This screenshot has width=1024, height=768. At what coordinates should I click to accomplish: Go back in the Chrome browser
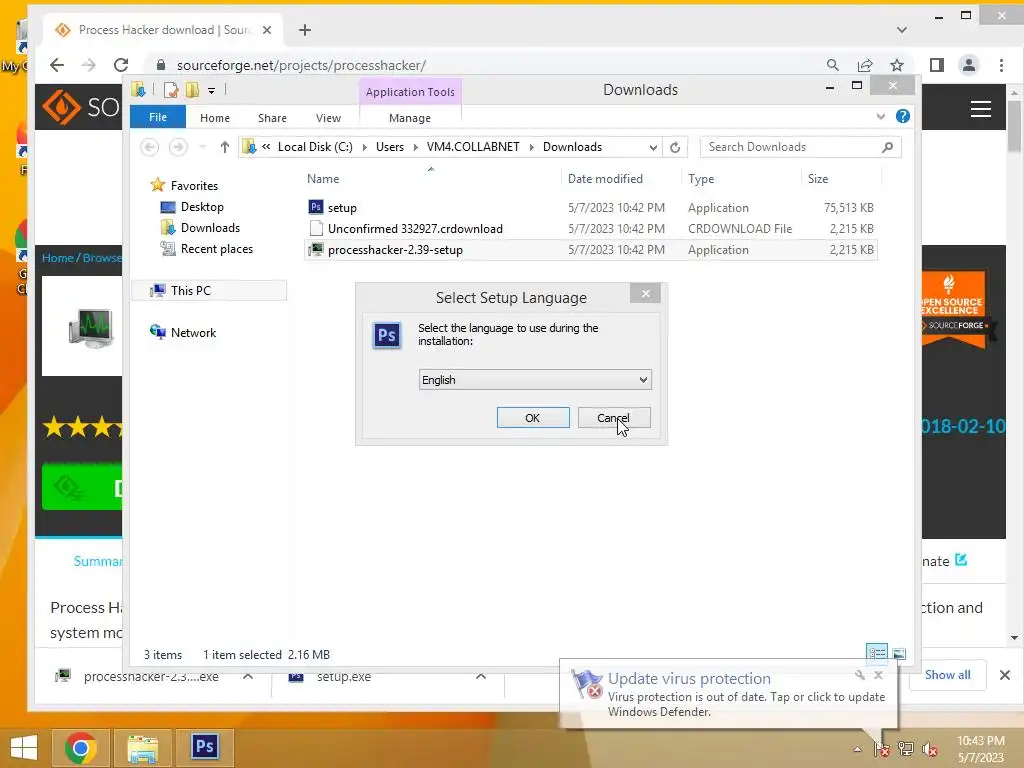pyautogui.click(x=57, y=65)
